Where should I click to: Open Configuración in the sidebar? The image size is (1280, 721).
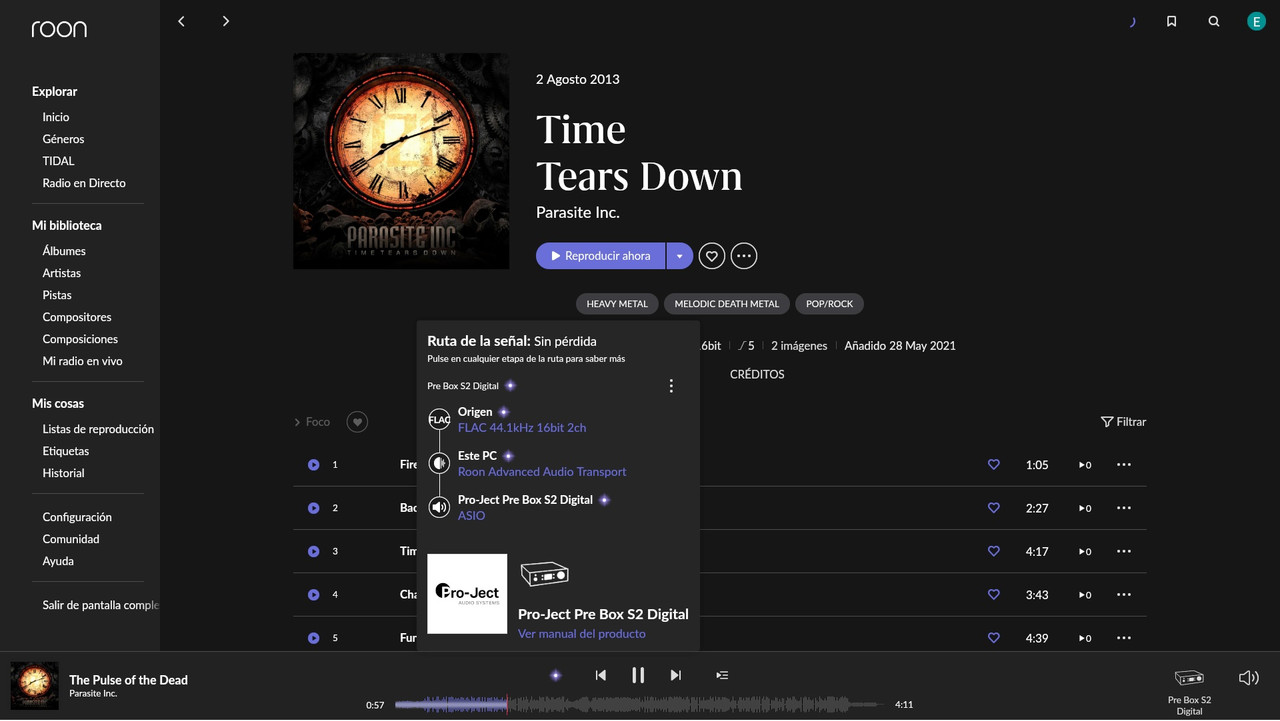click(77, 517)
